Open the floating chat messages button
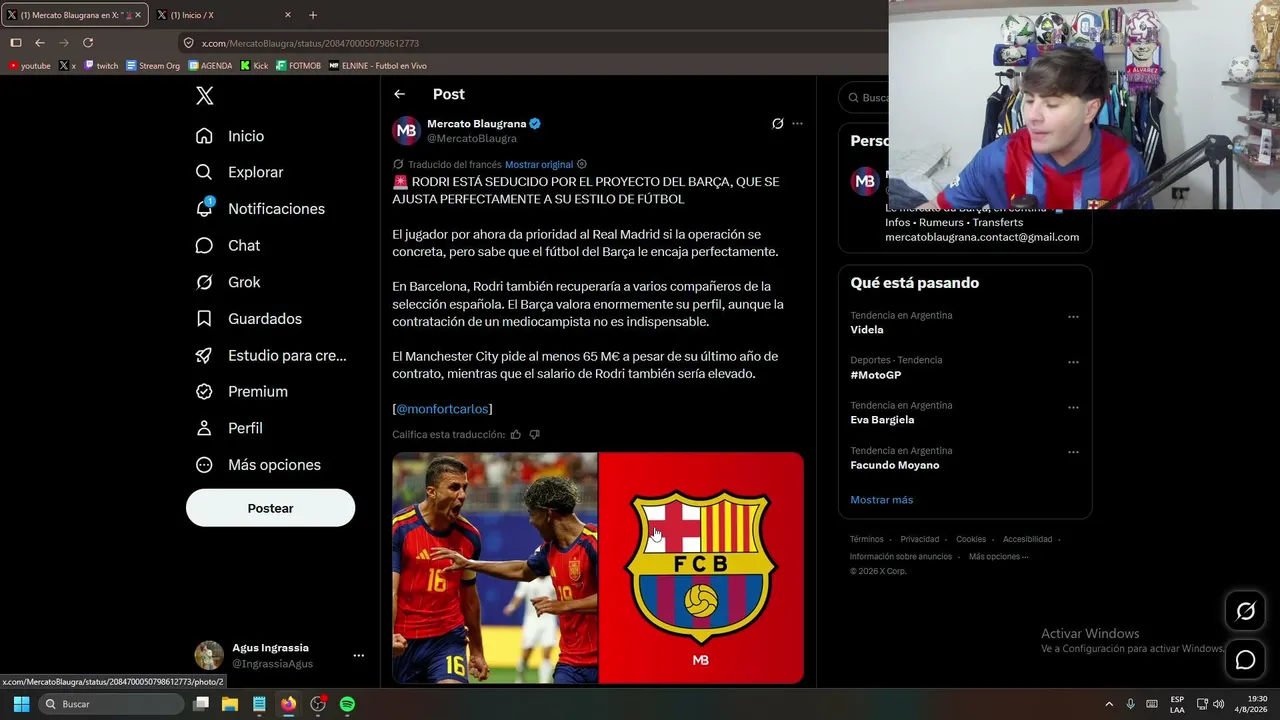The width and height of the screenshot is (1280, 720). tap(1245, 660)
